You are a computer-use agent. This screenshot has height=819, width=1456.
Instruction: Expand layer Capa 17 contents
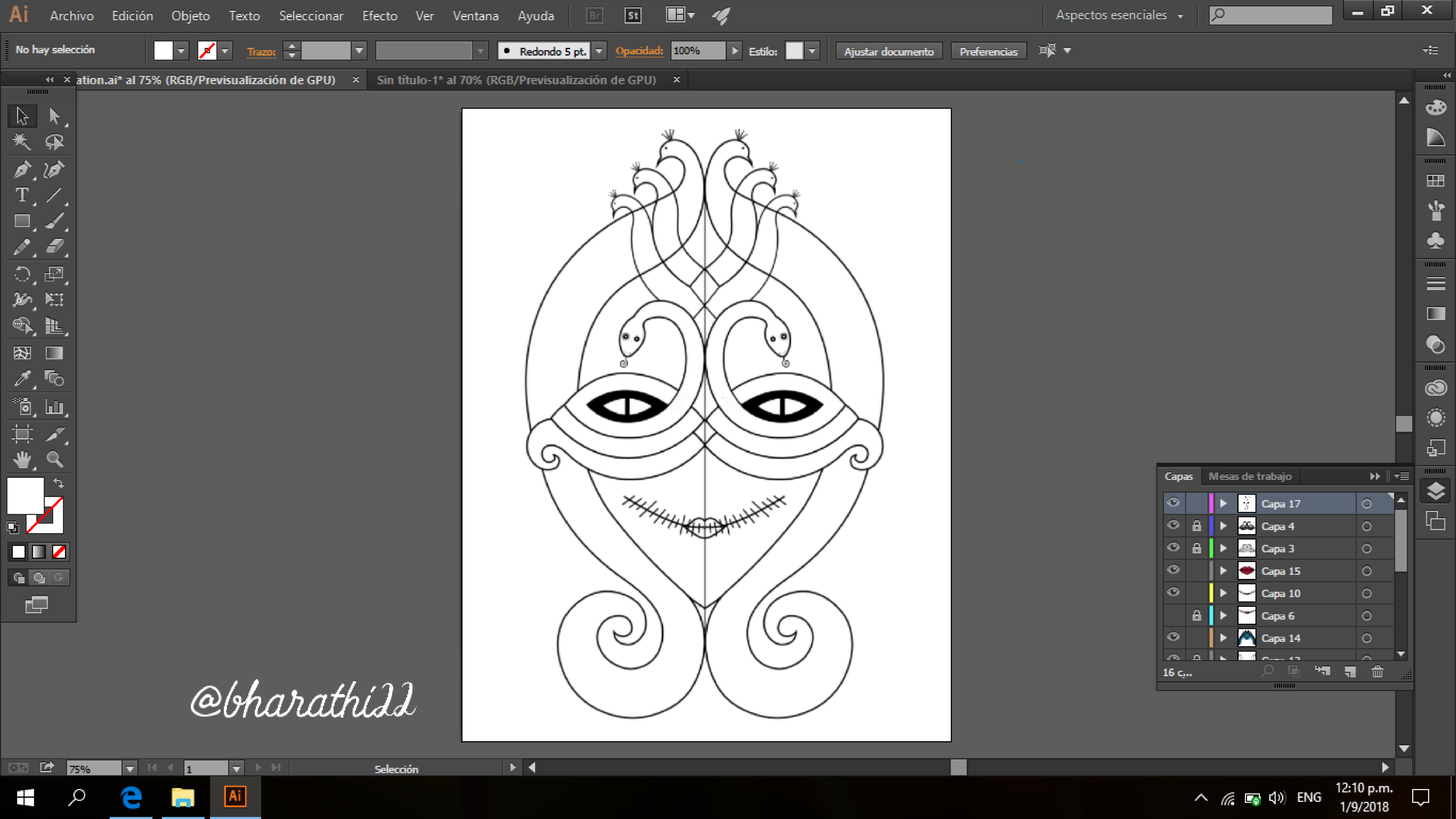(1223, 503)
